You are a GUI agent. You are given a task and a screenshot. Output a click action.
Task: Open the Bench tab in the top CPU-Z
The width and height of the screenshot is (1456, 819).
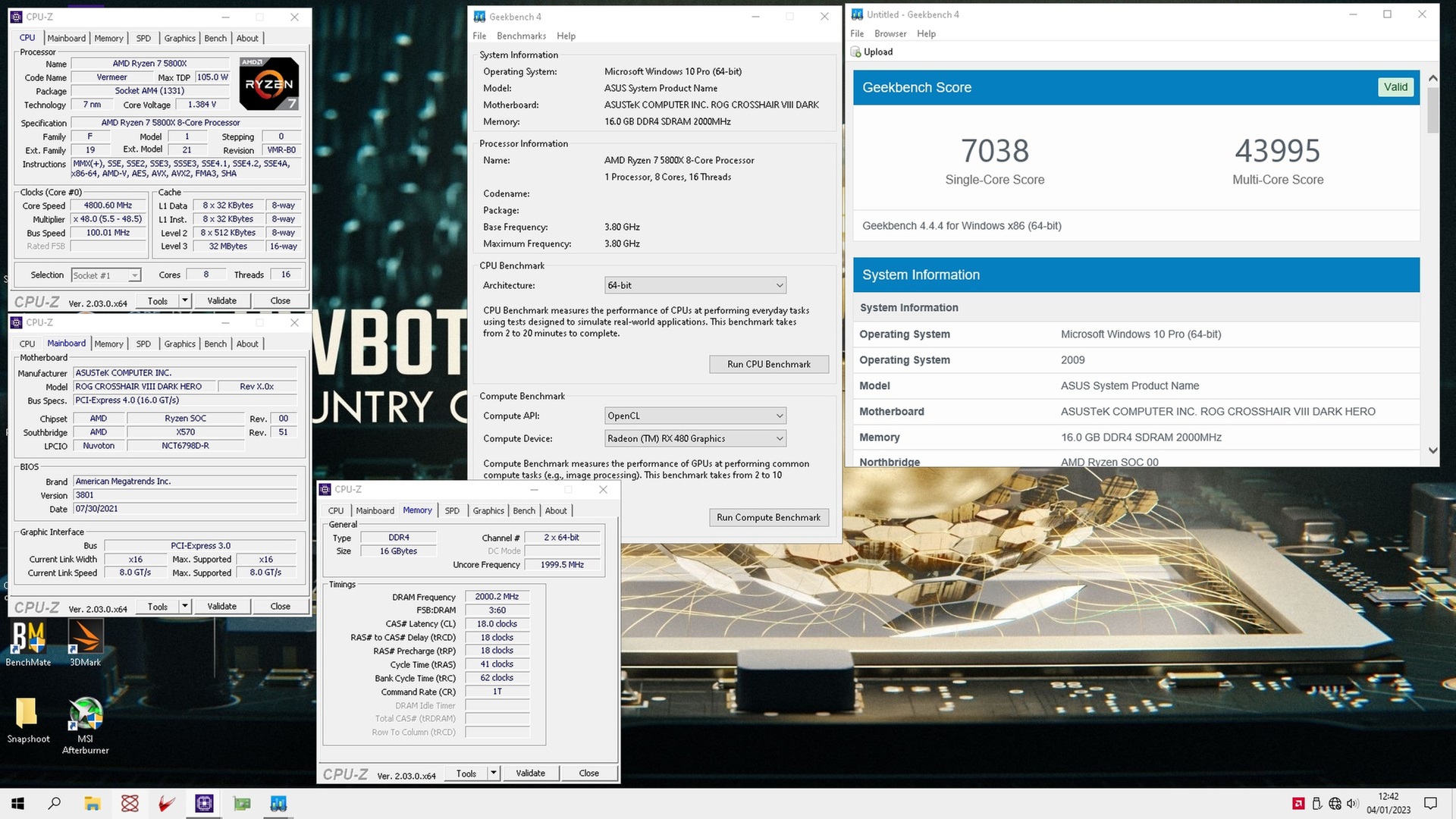click(x=215, y=38)
